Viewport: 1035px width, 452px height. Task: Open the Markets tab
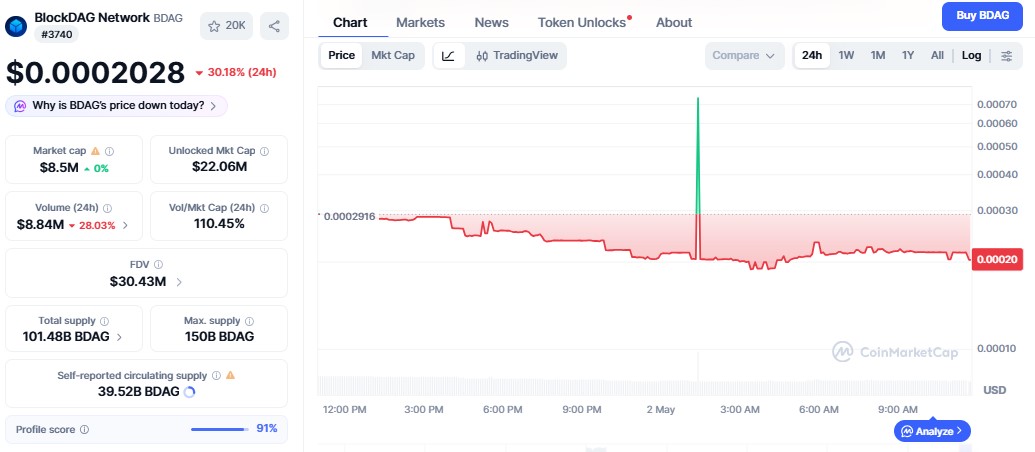pos(420,22)
